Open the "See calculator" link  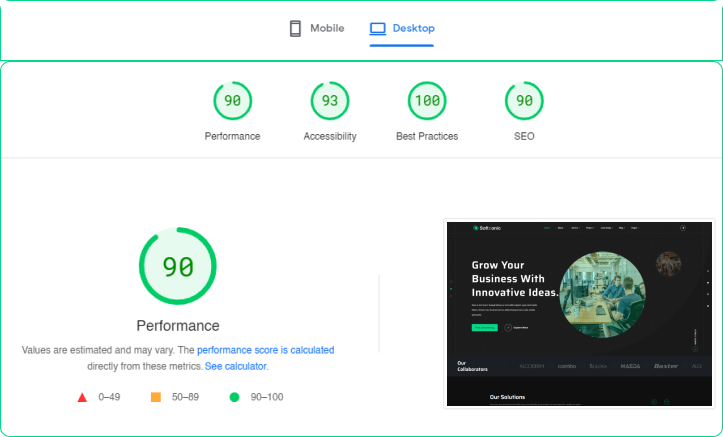point(236,367)
